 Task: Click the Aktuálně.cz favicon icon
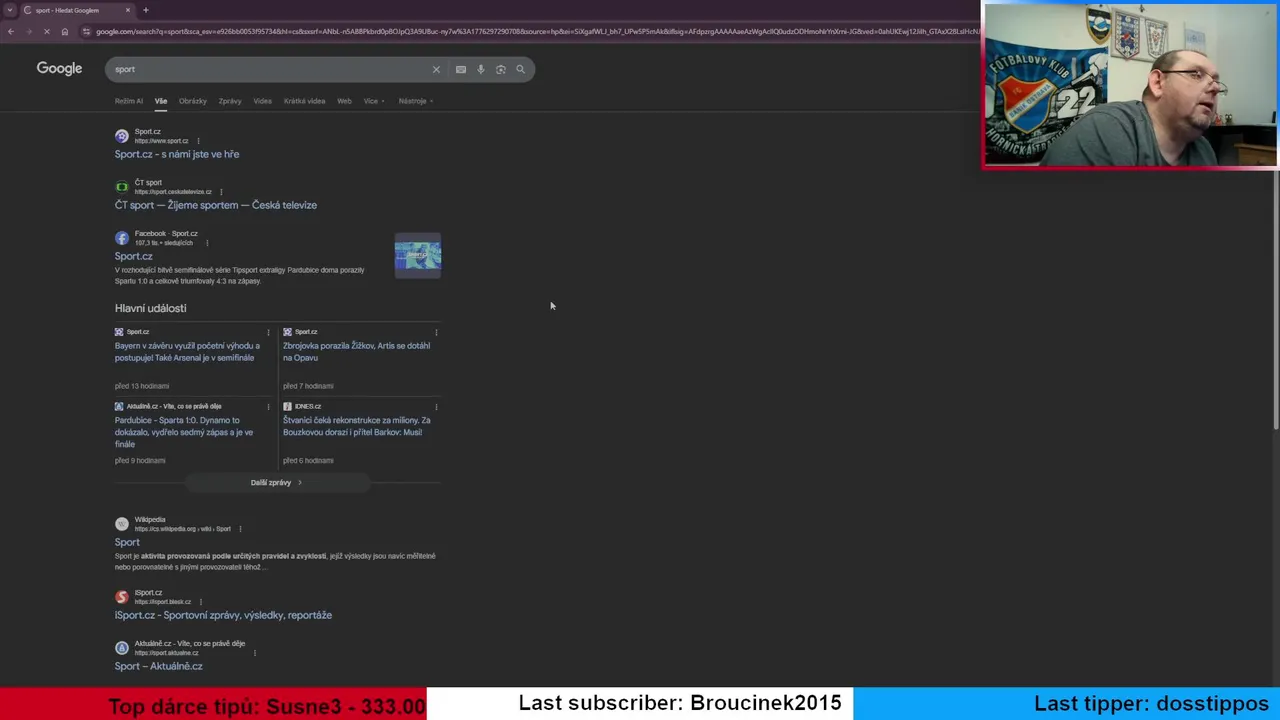pos(122,648)
